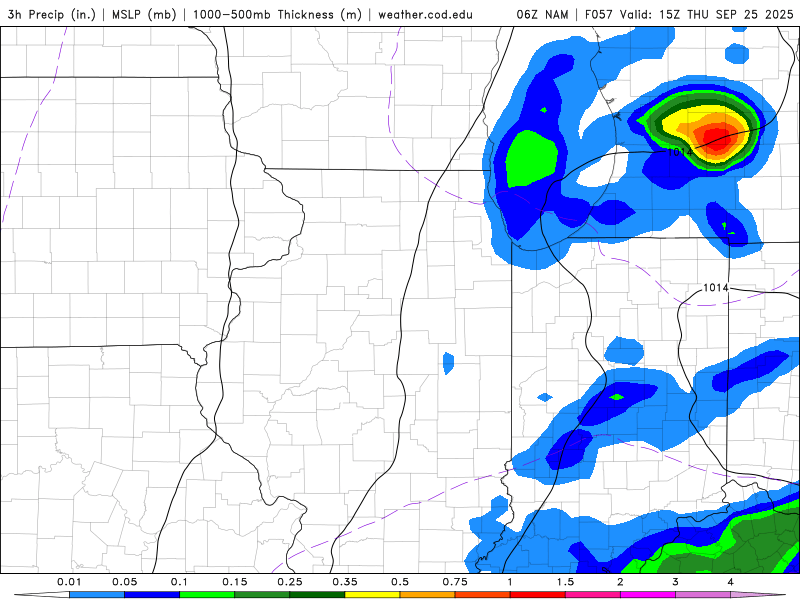Click the red-orange 0.75–1 colorbar segment
Viewport: 800px width, 600px height.
(x=483, y=595)
